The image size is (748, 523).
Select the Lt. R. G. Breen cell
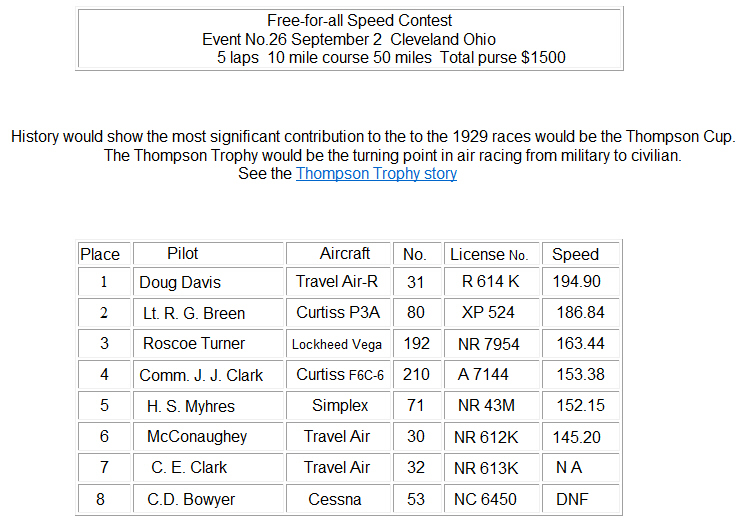pos(194,313)
